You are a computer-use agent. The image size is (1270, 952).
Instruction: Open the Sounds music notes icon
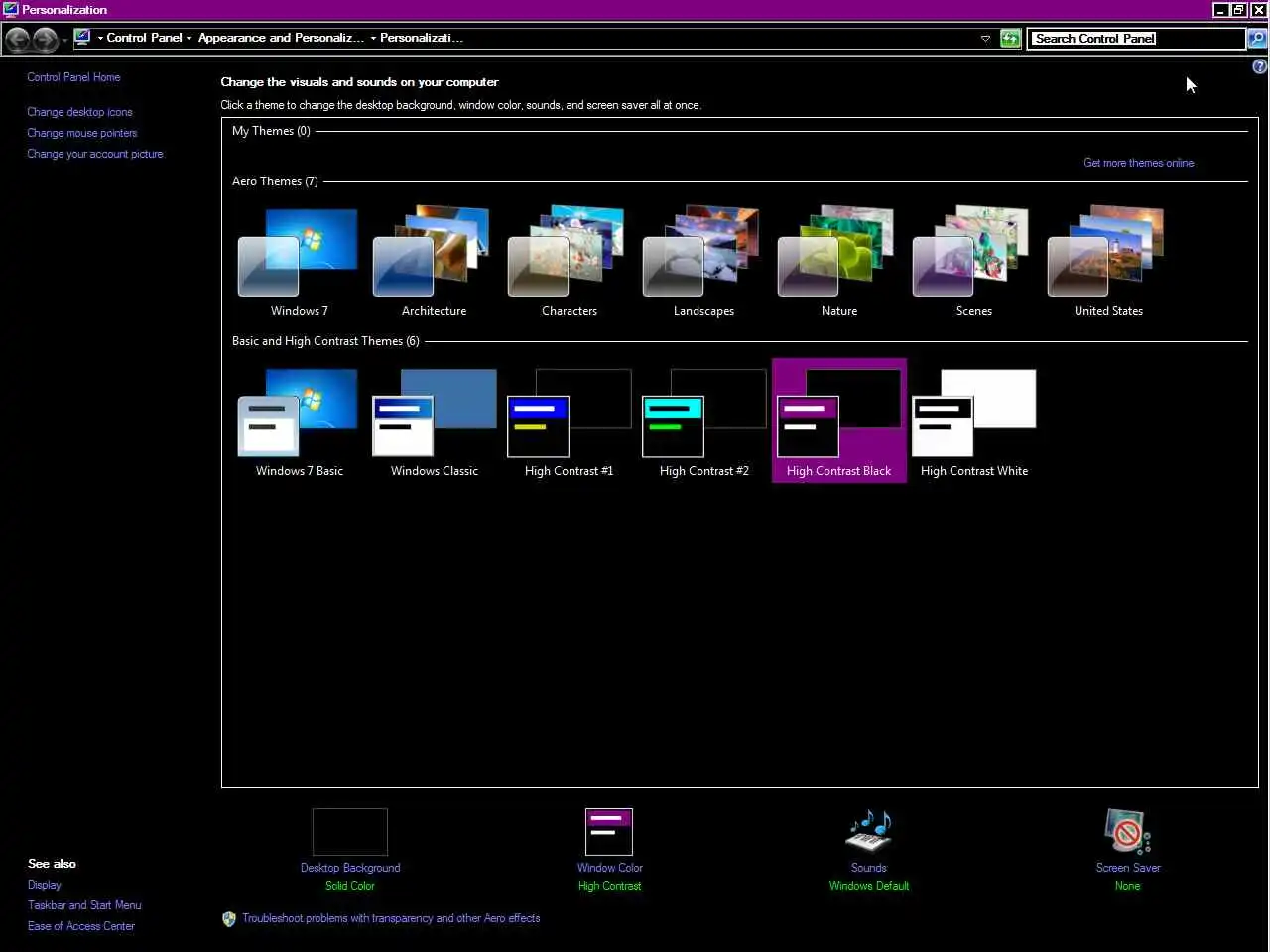point(869,832)
